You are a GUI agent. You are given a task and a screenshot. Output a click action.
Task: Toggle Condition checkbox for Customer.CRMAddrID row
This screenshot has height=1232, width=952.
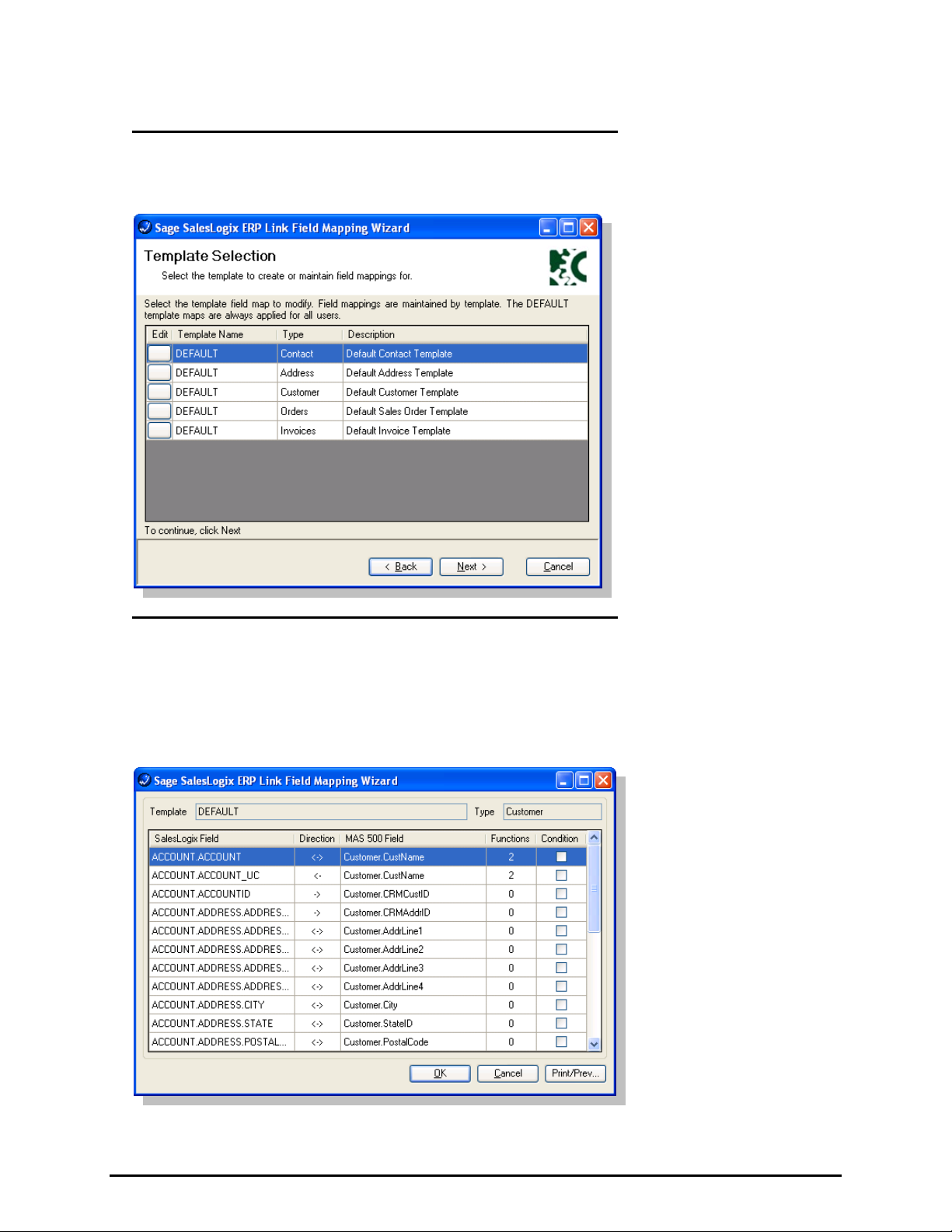tap(561, 913)
